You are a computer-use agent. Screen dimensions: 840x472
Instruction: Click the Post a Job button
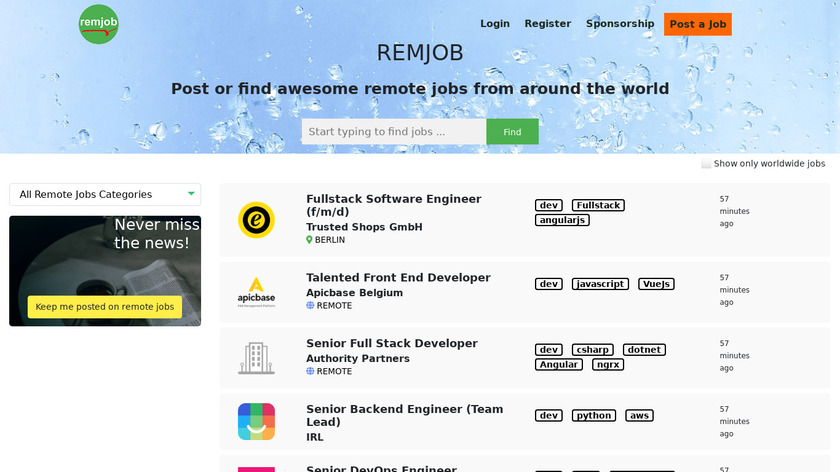pyautogui.click(x=698, y=24)
